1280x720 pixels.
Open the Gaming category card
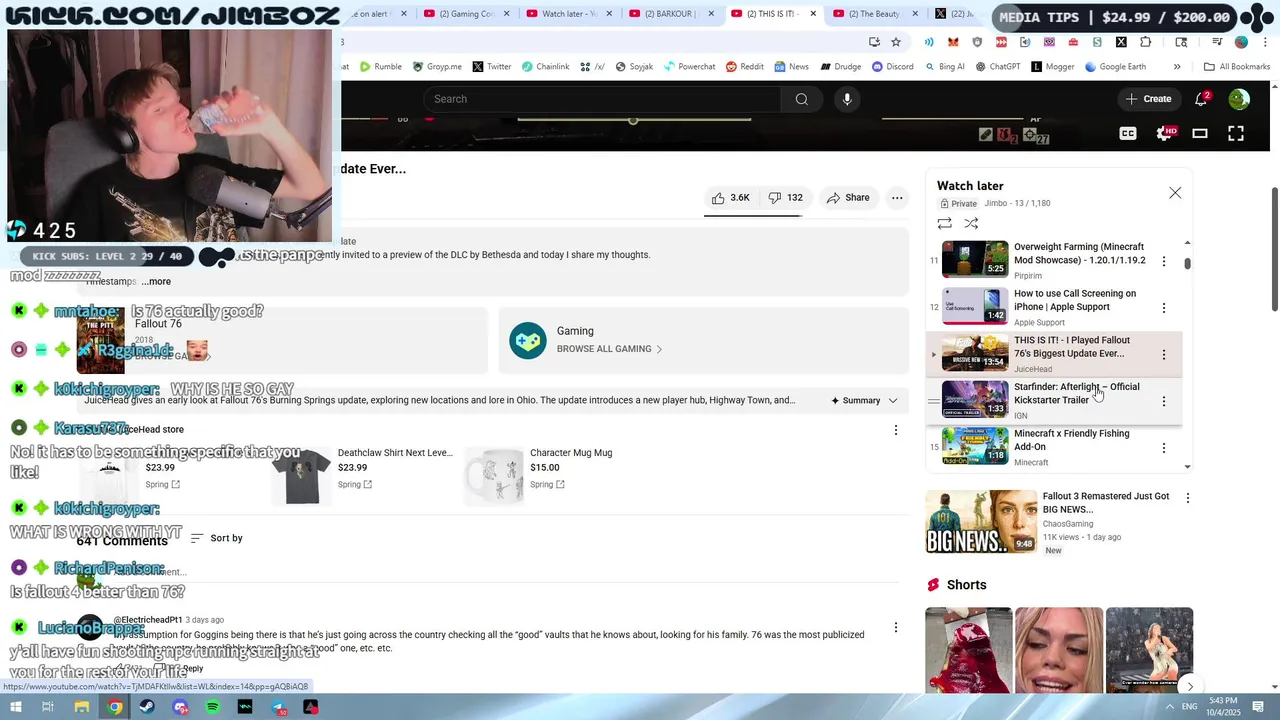click(702, 341)
